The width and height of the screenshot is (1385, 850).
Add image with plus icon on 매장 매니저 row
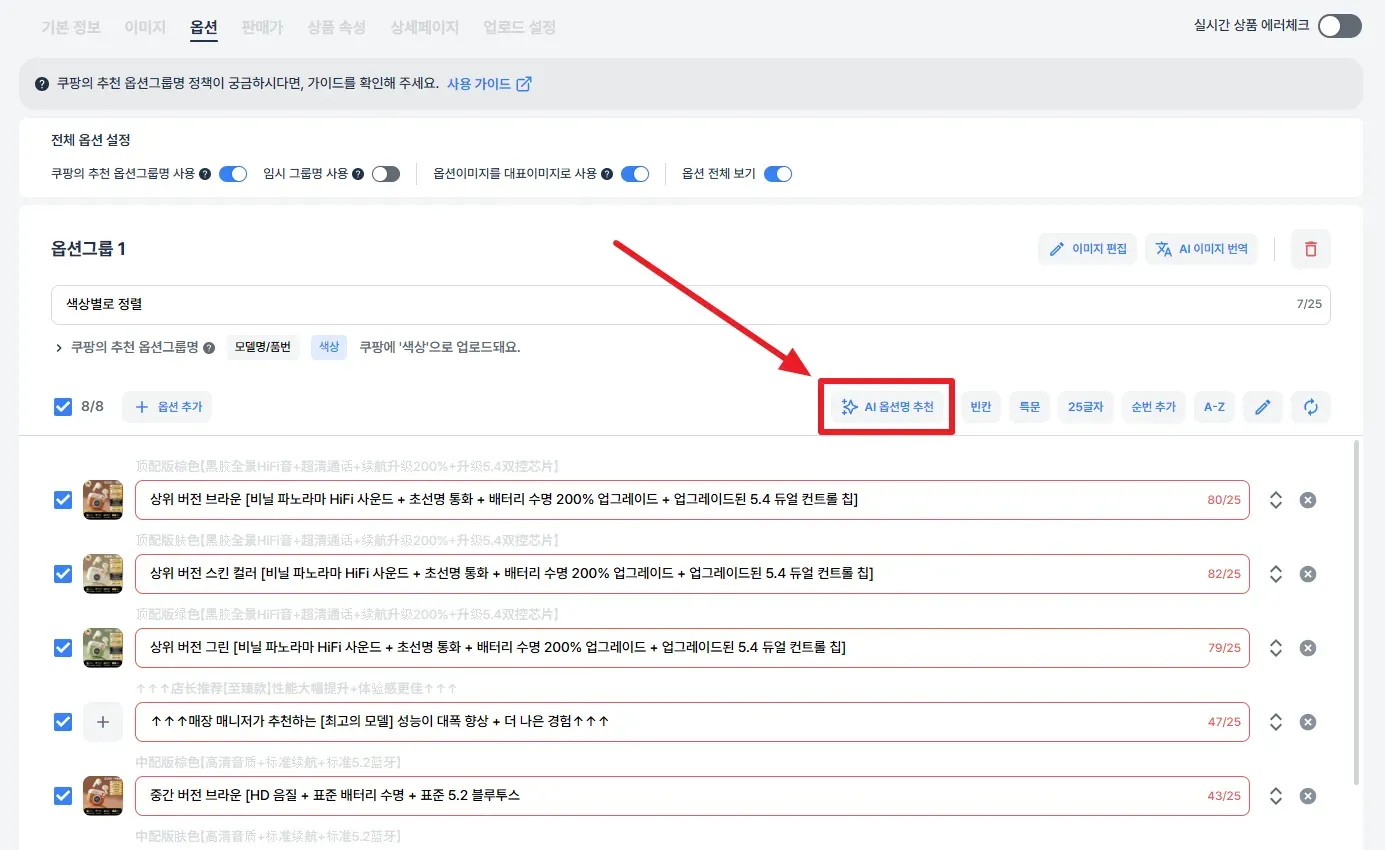(103, 722)
